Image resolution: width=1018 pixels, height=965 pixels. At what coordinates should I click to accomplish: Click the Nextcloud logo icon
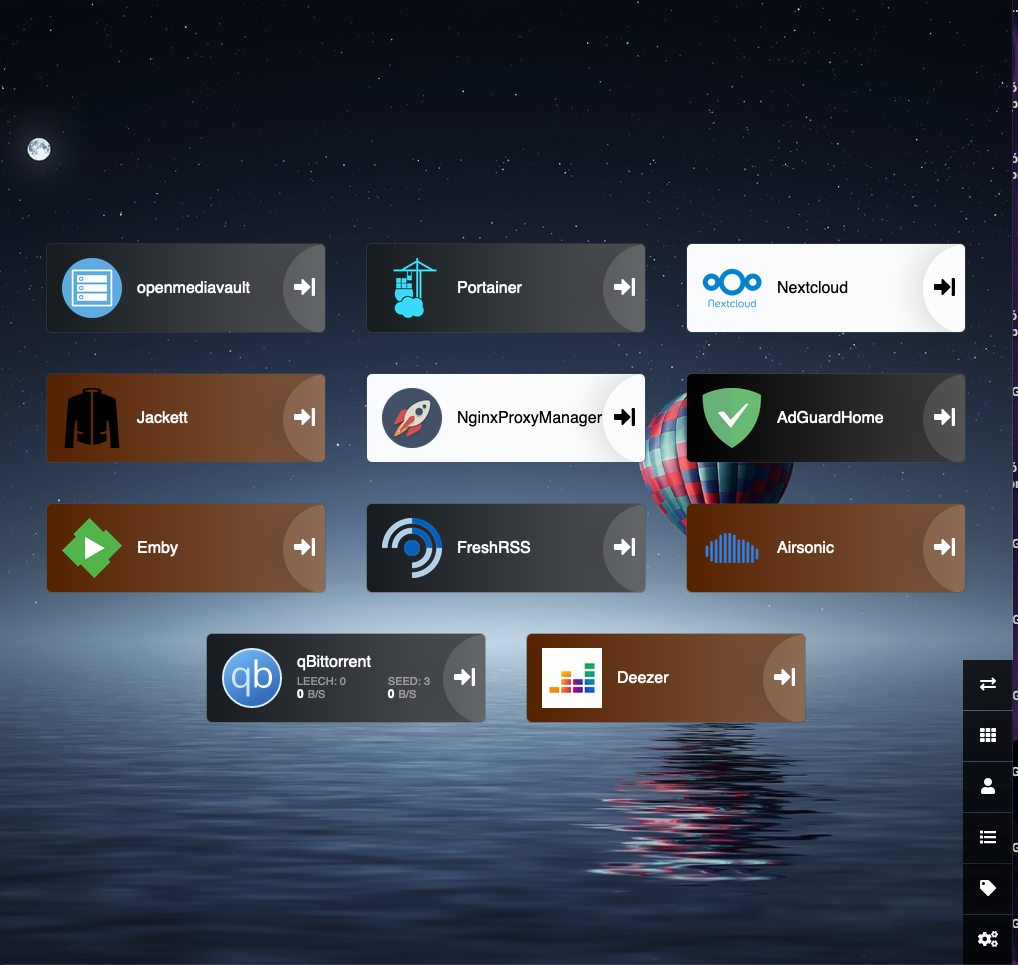(732, 288)
